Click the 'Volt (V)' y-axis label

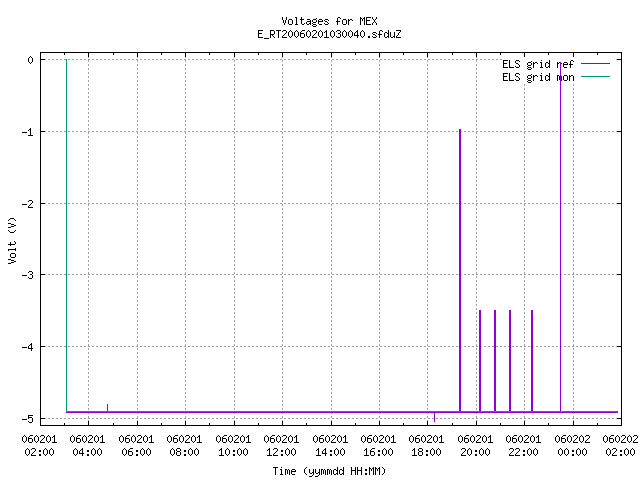(12, 240)
